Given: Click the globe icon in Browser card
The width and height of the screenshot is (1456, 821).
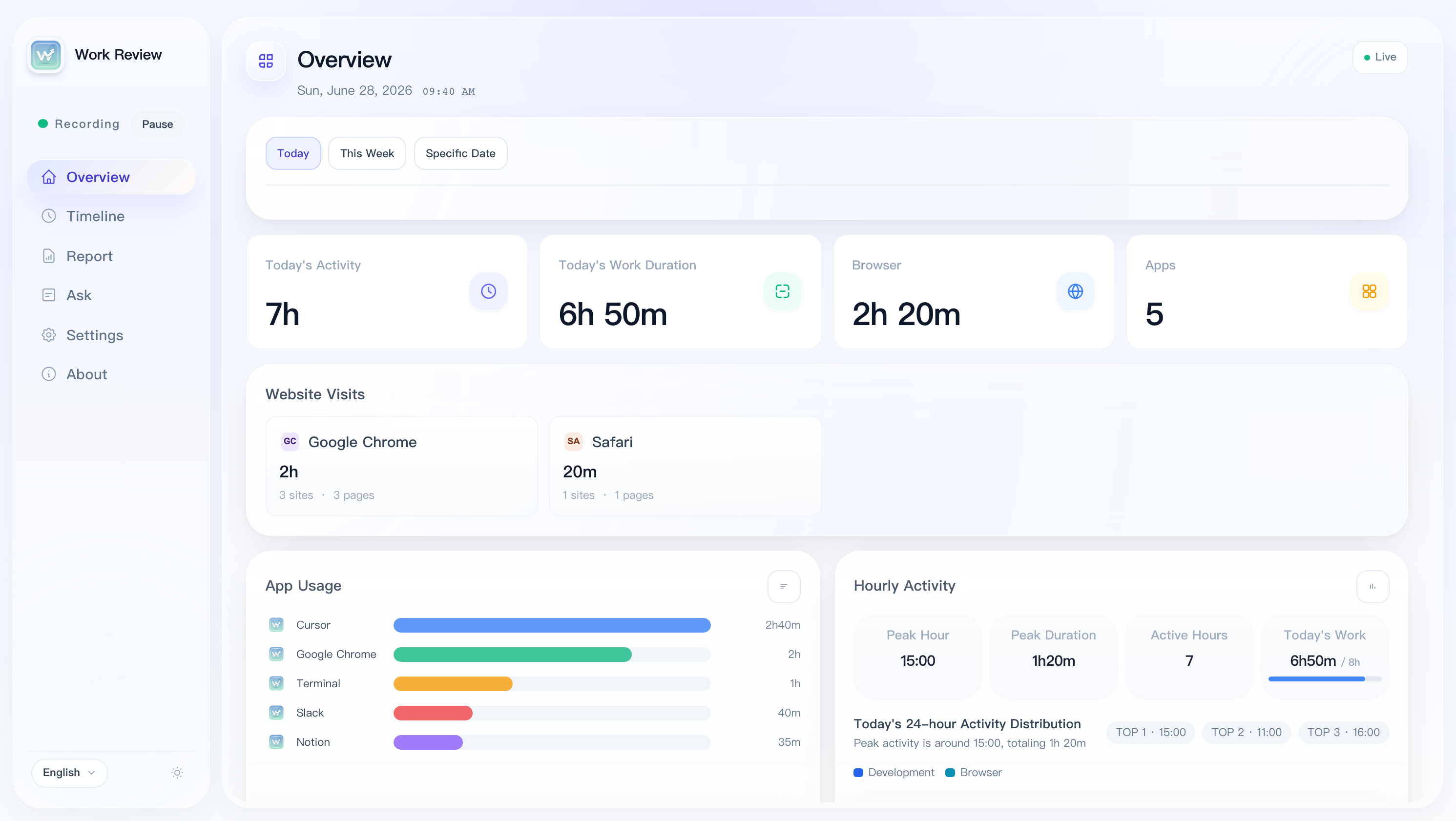Looking at the screenshot, I should click(1075, 291).
